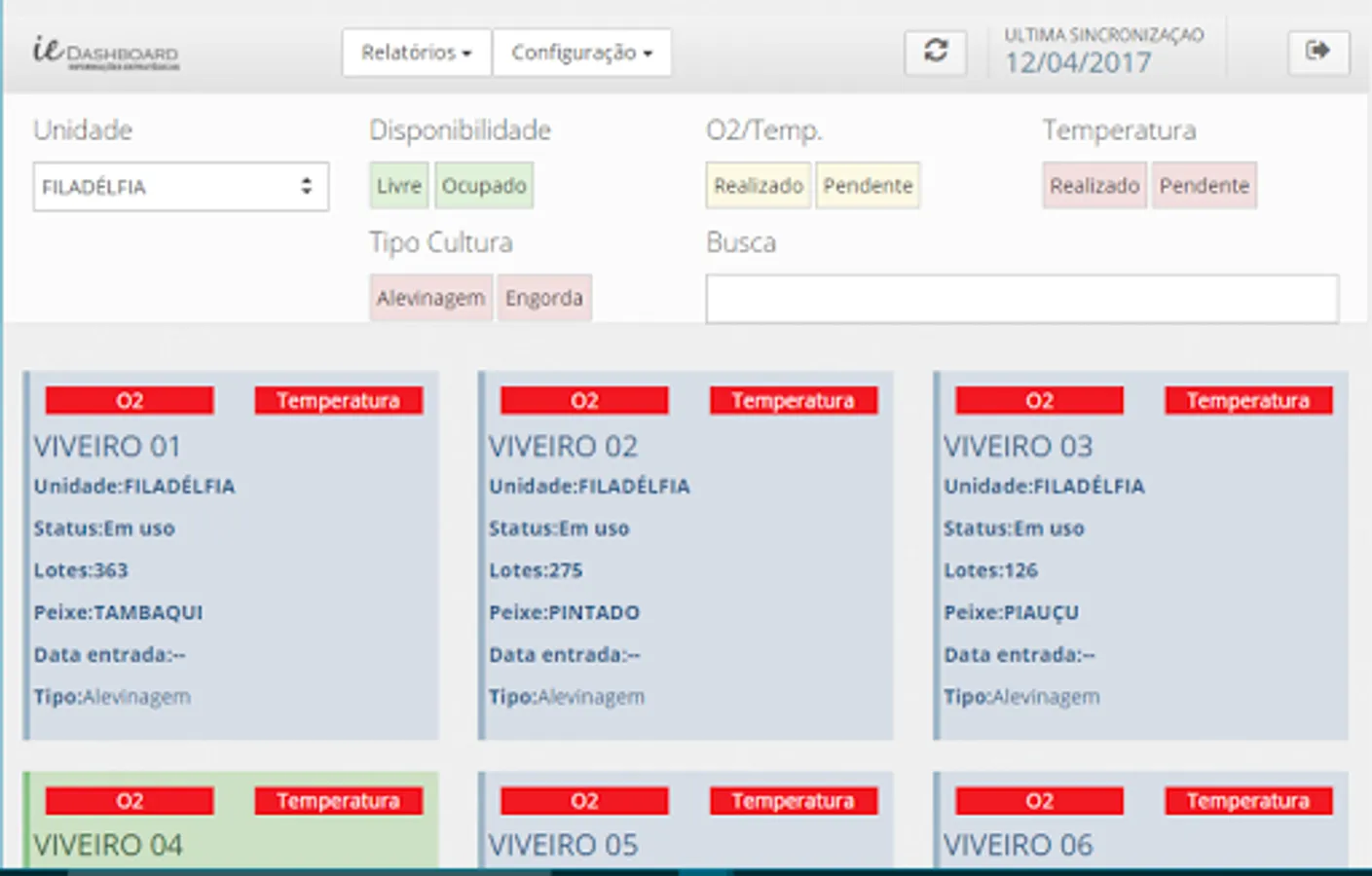Open the Configuração dropdown menu
1372x876 pixels.
click(582, 53)
